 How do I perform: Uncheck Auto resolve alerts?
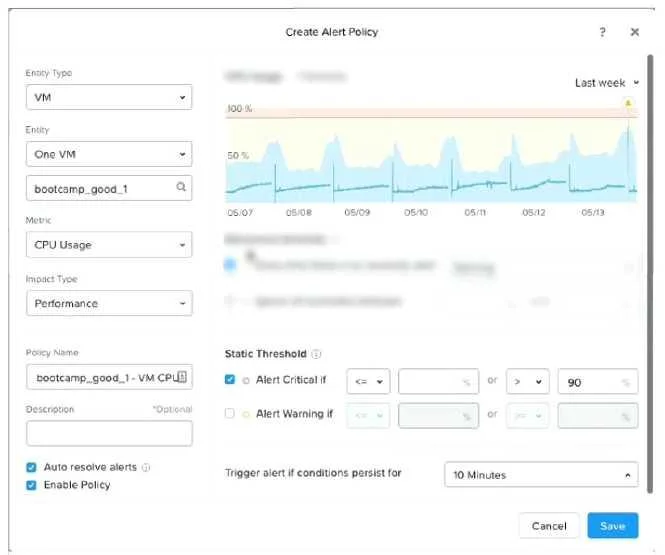31,467
